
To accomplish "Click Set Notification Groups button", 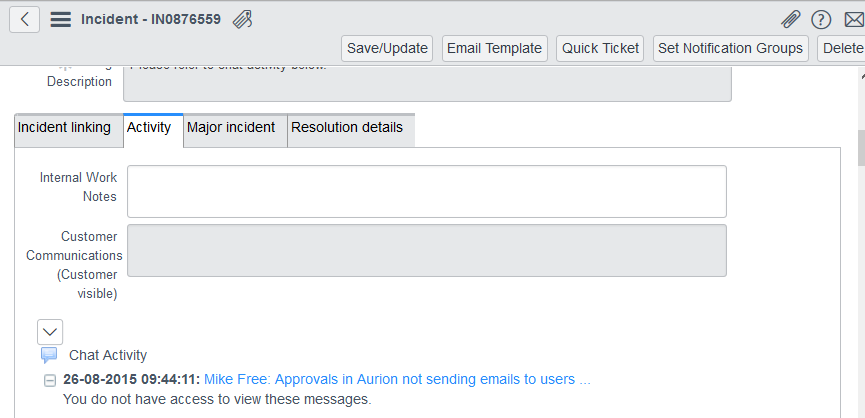I will (x=730, y=49).
